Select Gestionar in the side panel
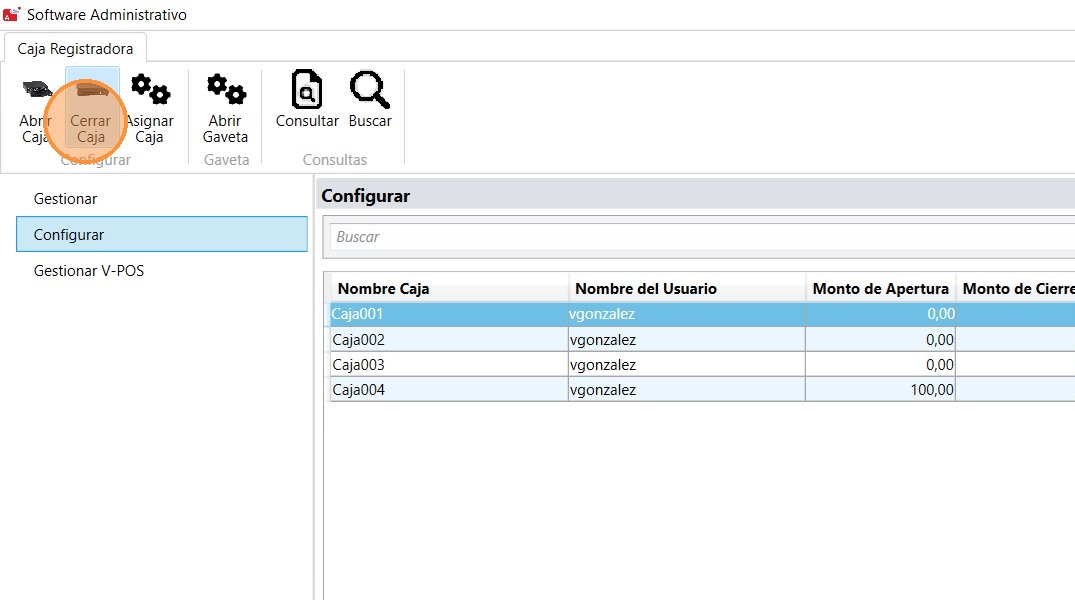 point(66,199)
